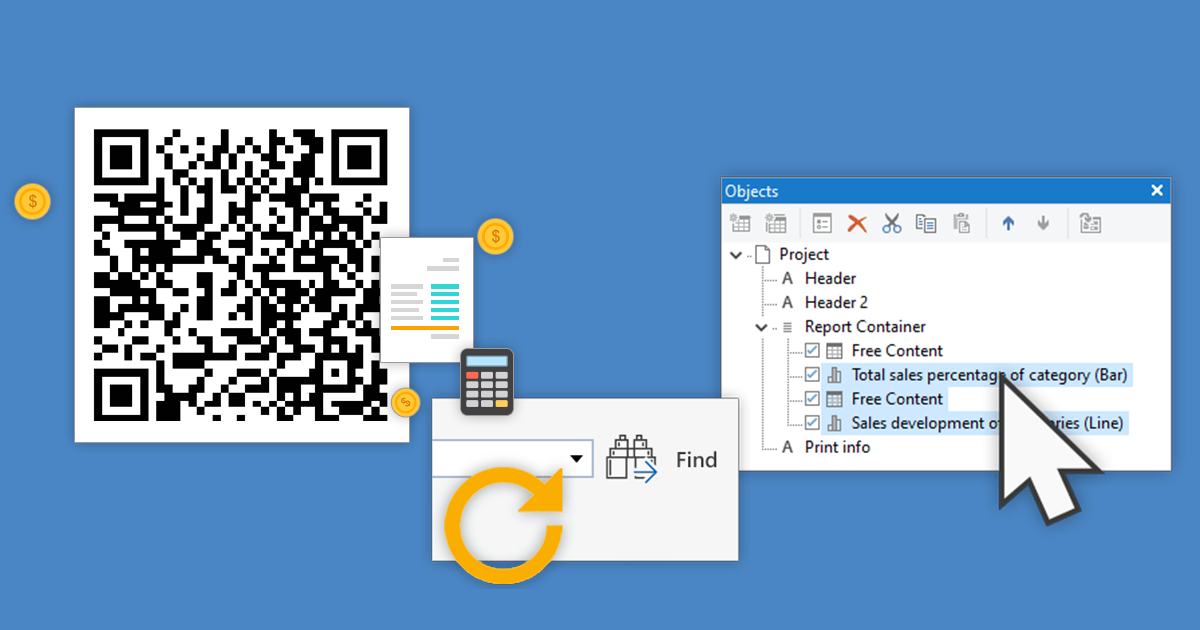Select the Sales development (Line) item text
This screenshot has height=630, width=1200.
[x=987, y=423]
